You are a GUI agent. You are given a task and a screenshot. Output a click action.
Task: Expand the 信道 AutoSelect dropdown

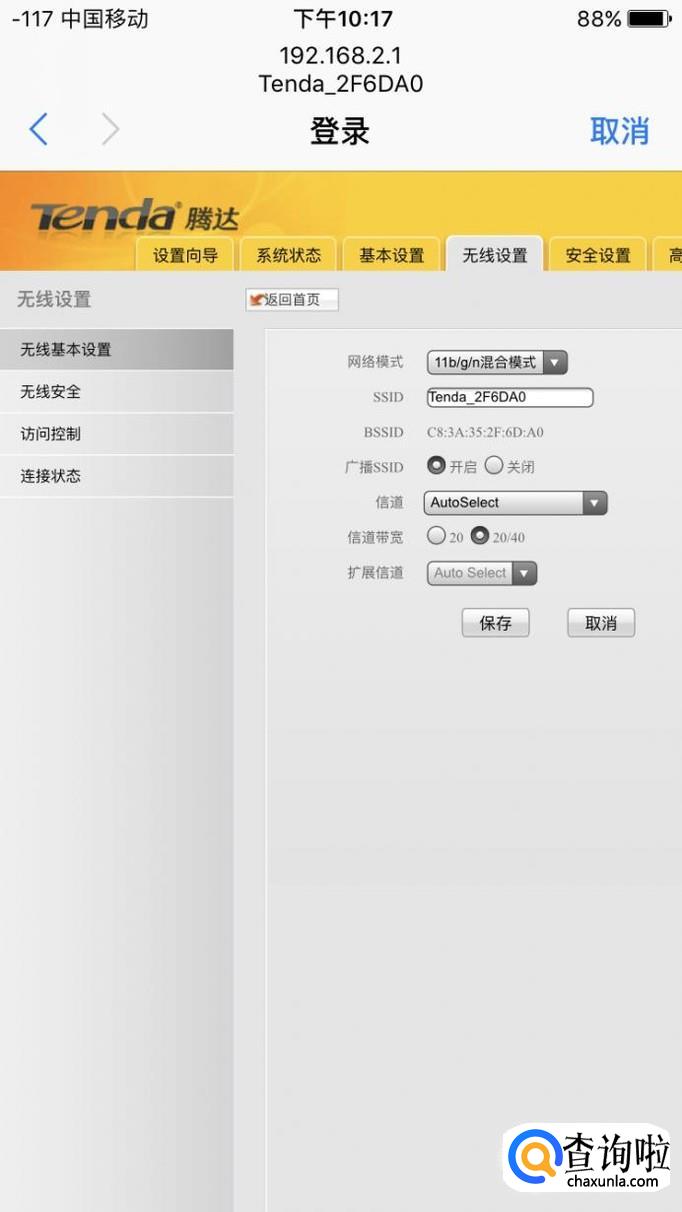516,503
